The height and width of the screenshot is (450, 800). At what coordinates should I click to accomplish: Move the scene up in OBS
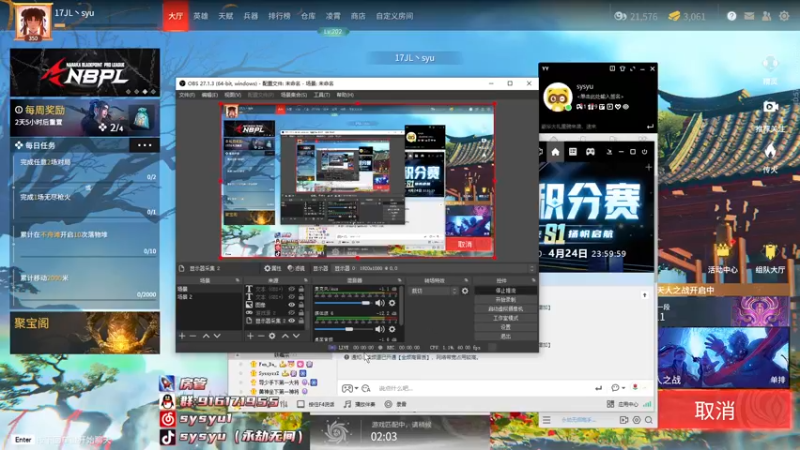(x=206, y=336)
